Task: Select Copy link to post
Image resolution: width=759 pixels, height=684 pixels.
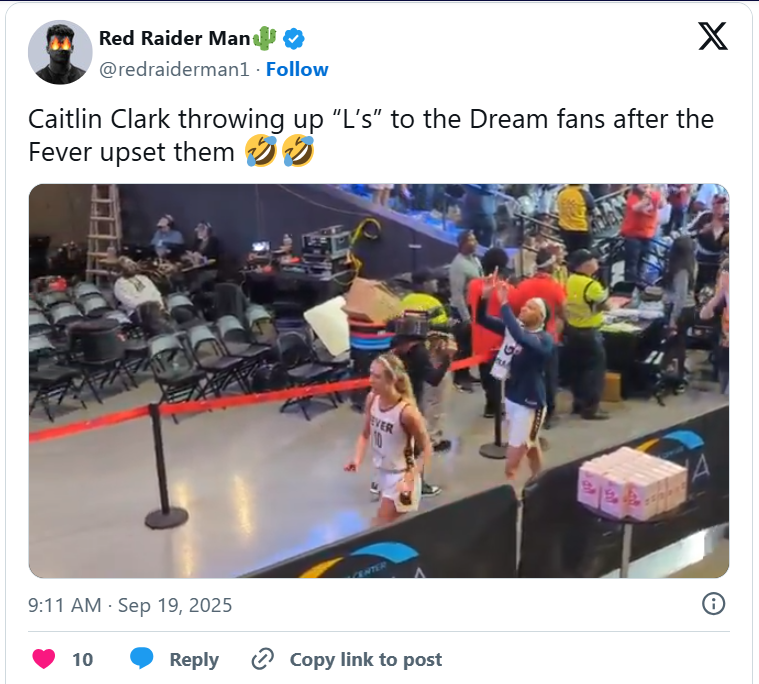Action: coord(365,659)
